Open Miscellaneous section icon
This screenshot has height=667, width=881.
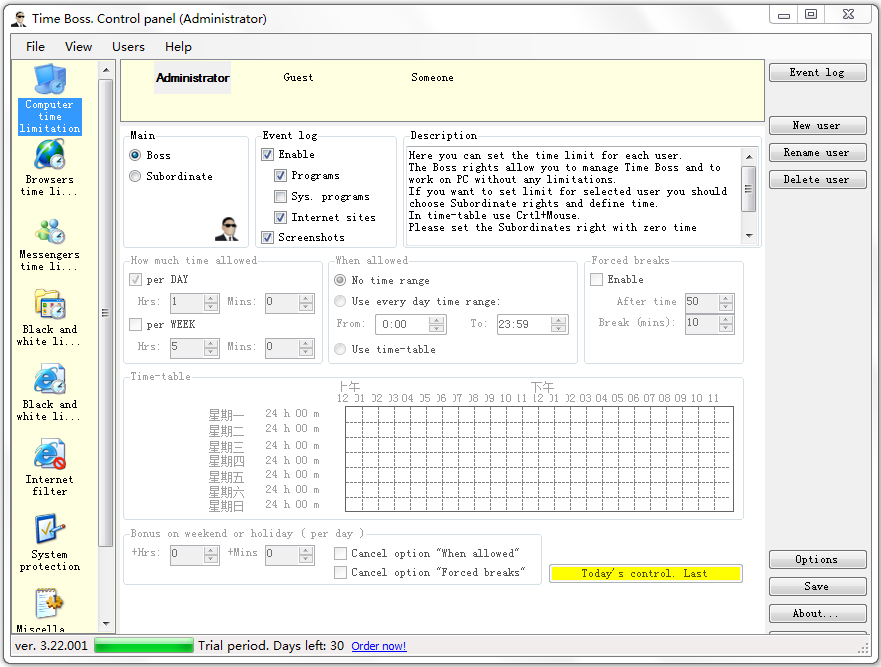(49, 604)
